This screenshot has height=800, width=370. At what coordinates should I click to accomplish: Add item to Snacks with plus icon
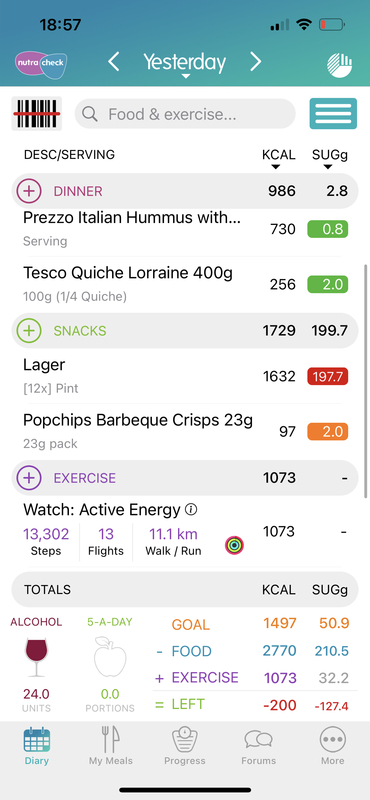point(29,331)
